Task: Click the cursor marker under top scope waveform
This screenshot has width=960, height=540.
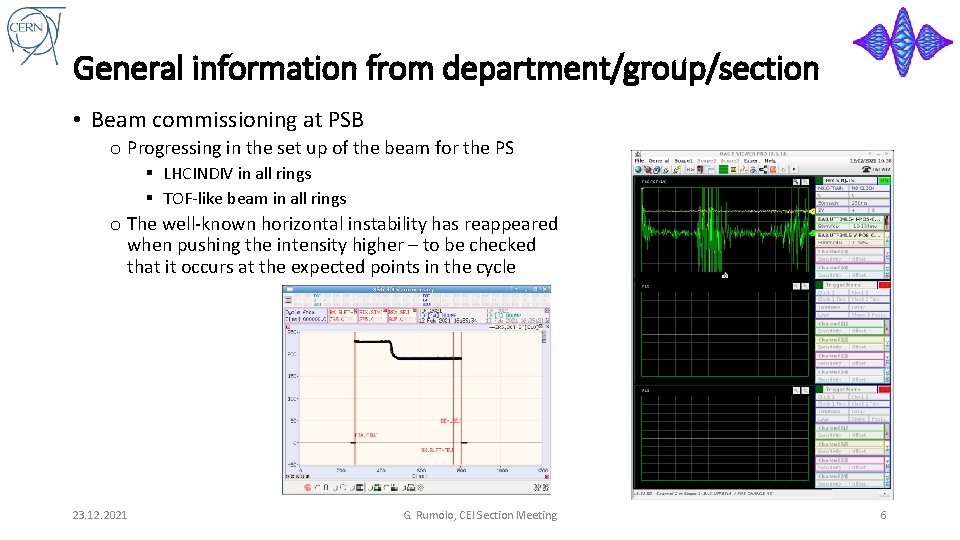Action: tap(725, 276)
